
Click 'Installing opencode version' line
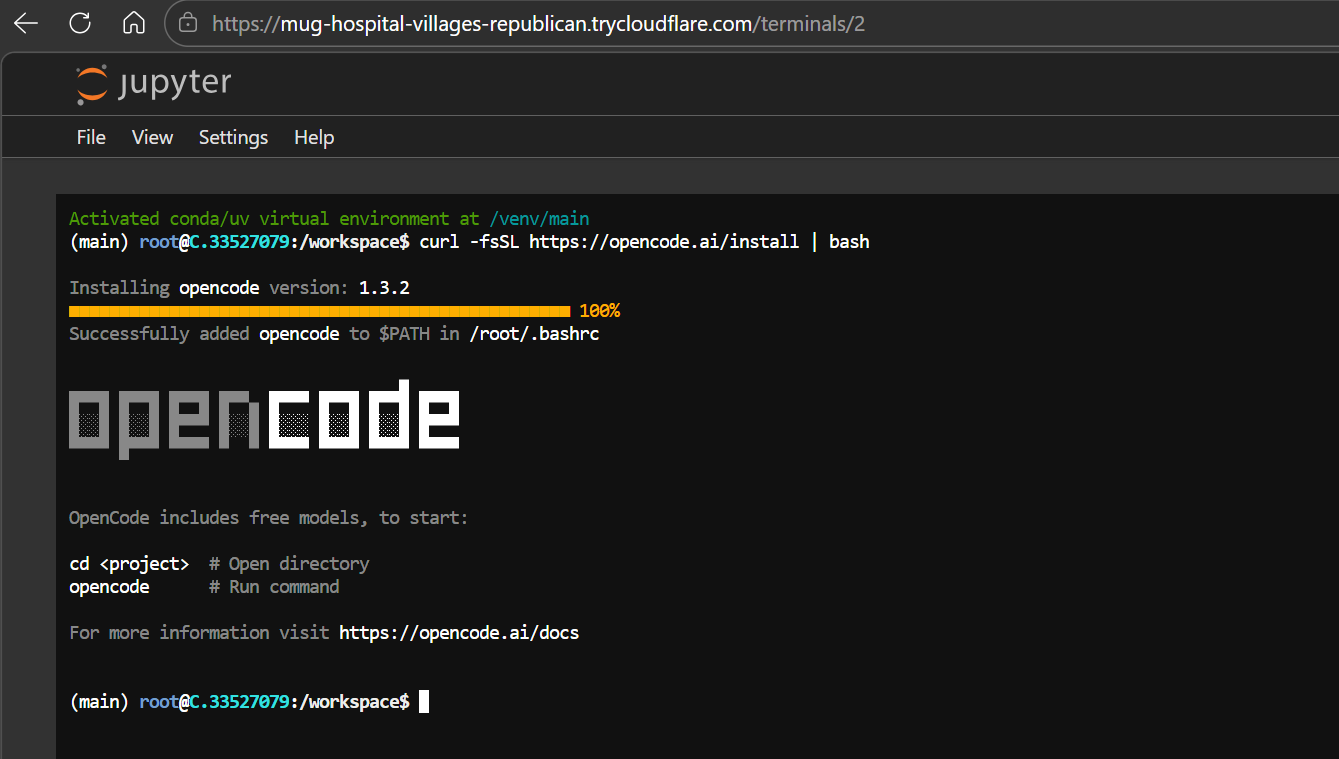tap(239, 288)
